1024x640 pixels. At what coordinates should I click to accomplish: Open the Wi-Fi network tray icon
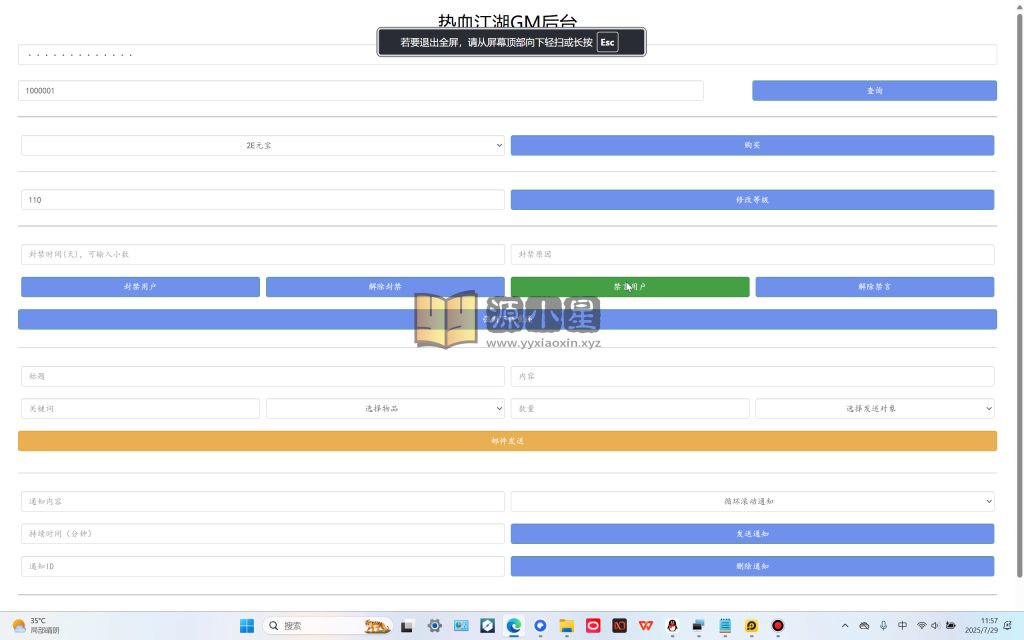tap(921, 626)
